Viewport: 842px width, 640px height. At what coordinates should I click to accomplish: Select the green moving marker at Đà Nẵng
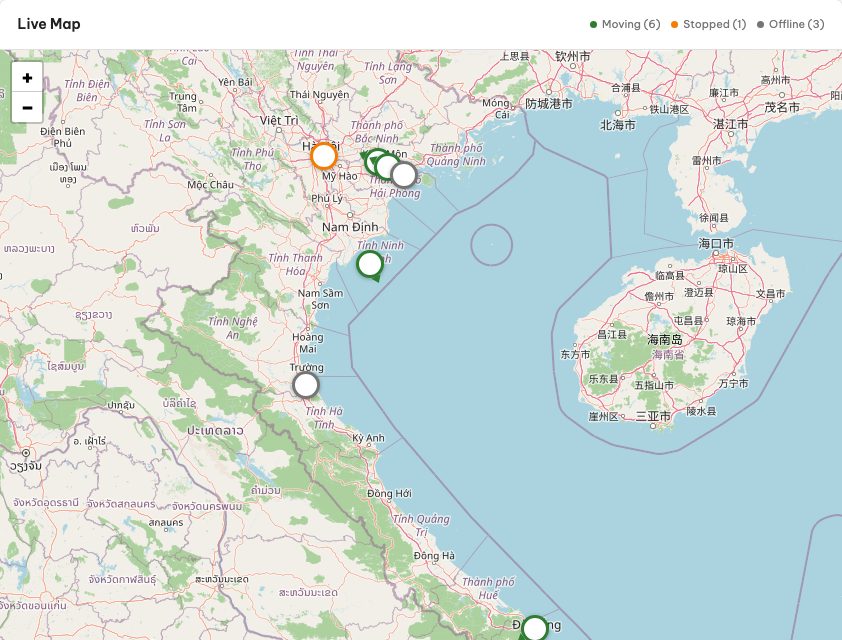tap(534, 628)
